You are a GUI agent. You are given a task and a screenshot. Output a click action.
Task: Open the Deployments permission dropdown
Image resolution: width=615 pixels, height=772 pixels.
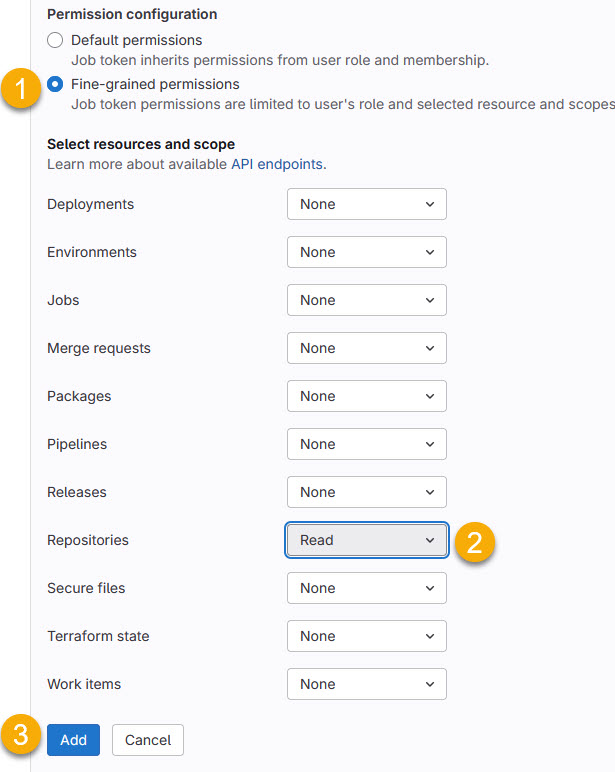pos(366,204)
